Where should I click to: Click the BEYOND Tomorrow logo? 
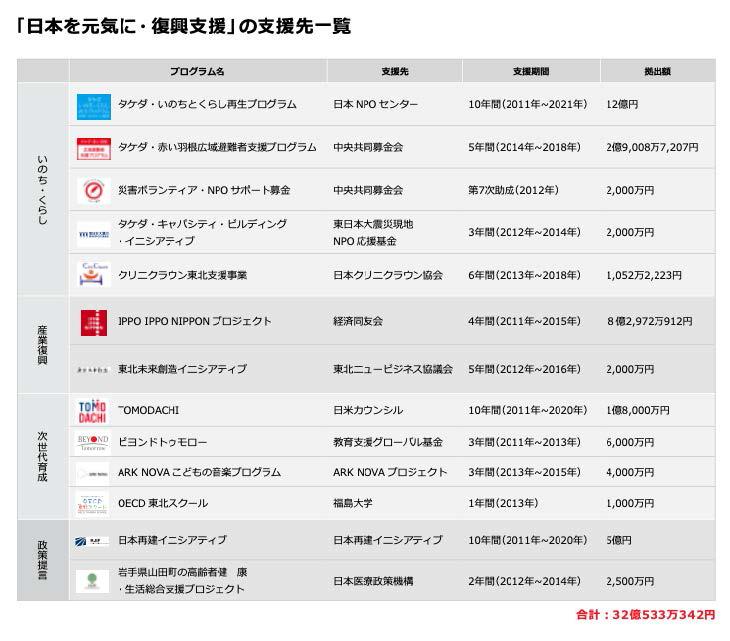[93, 443]
